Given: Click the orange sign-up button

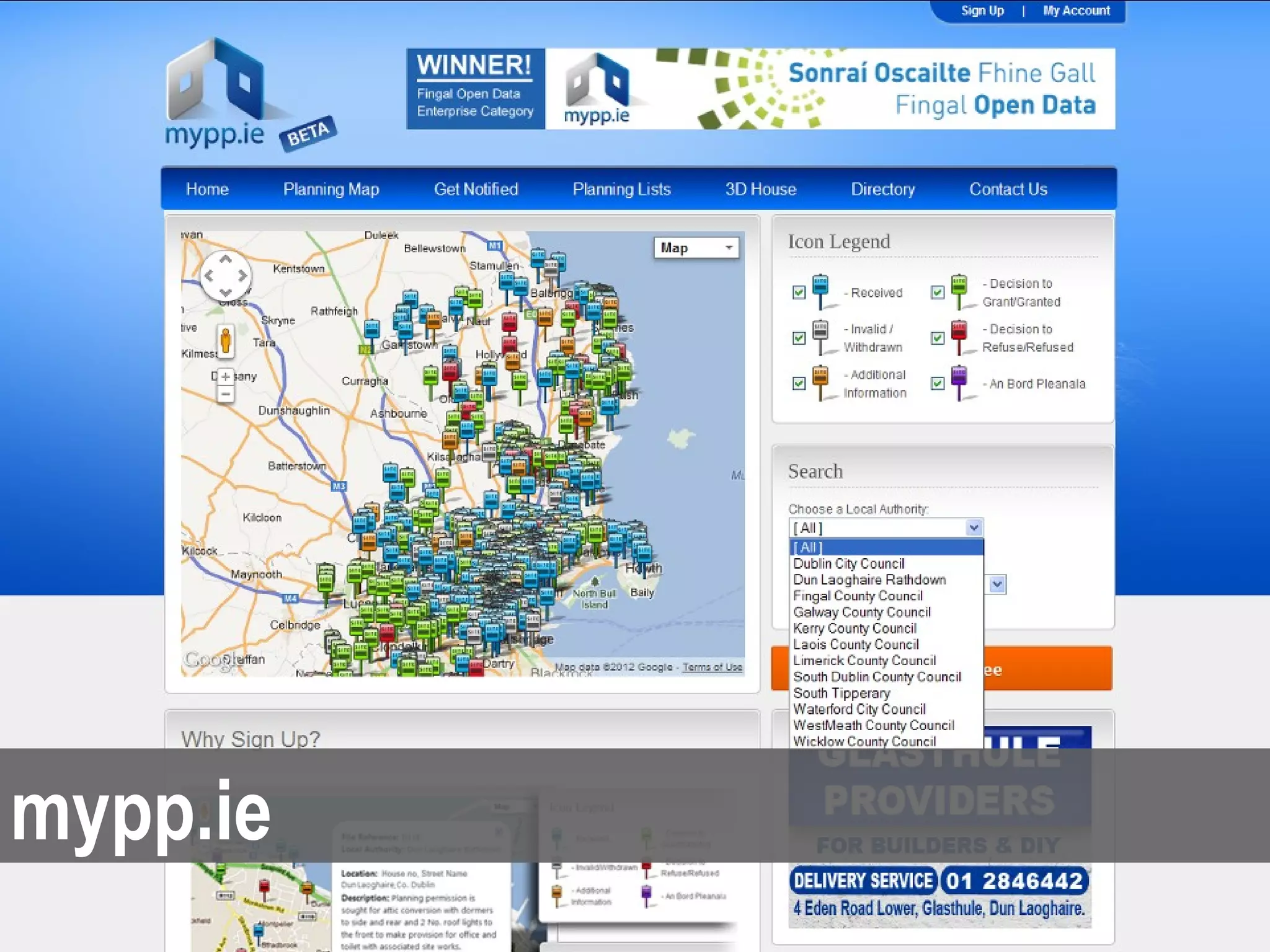Looking at the screenshot, I should [1048, 668].
